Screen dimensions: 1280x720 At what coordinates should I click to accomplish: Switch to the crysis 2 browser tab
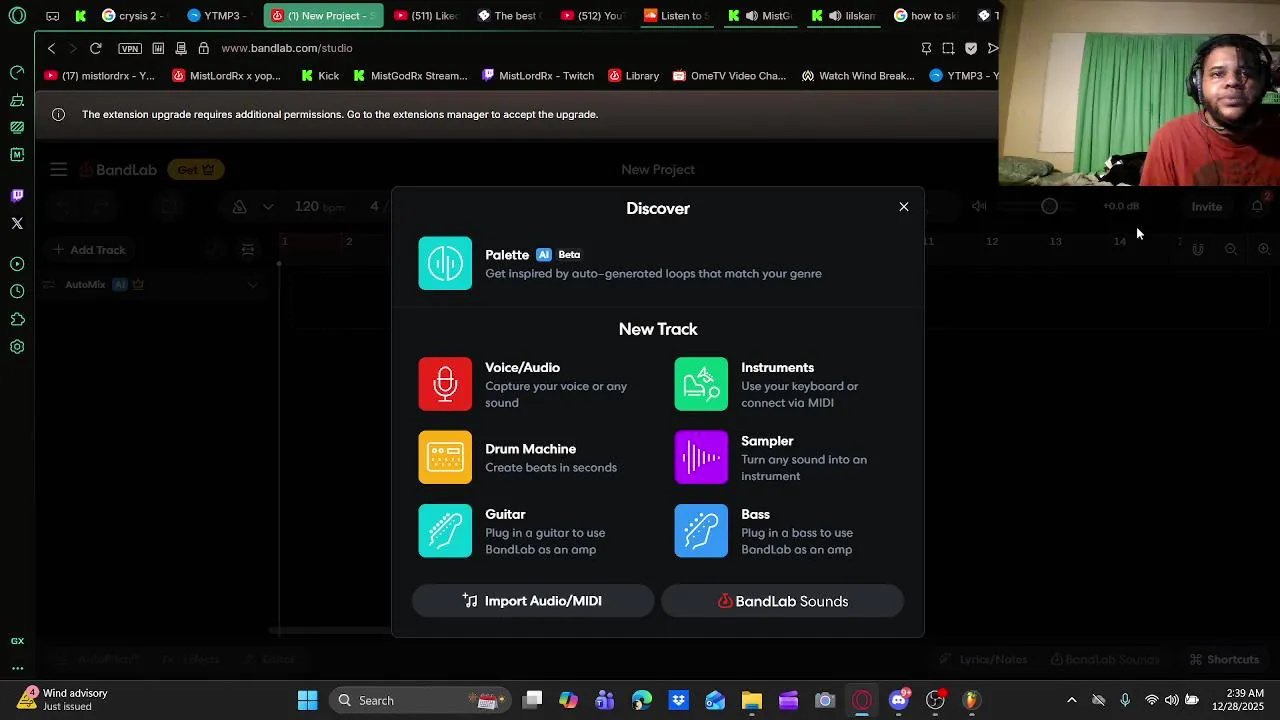[137, 16]
